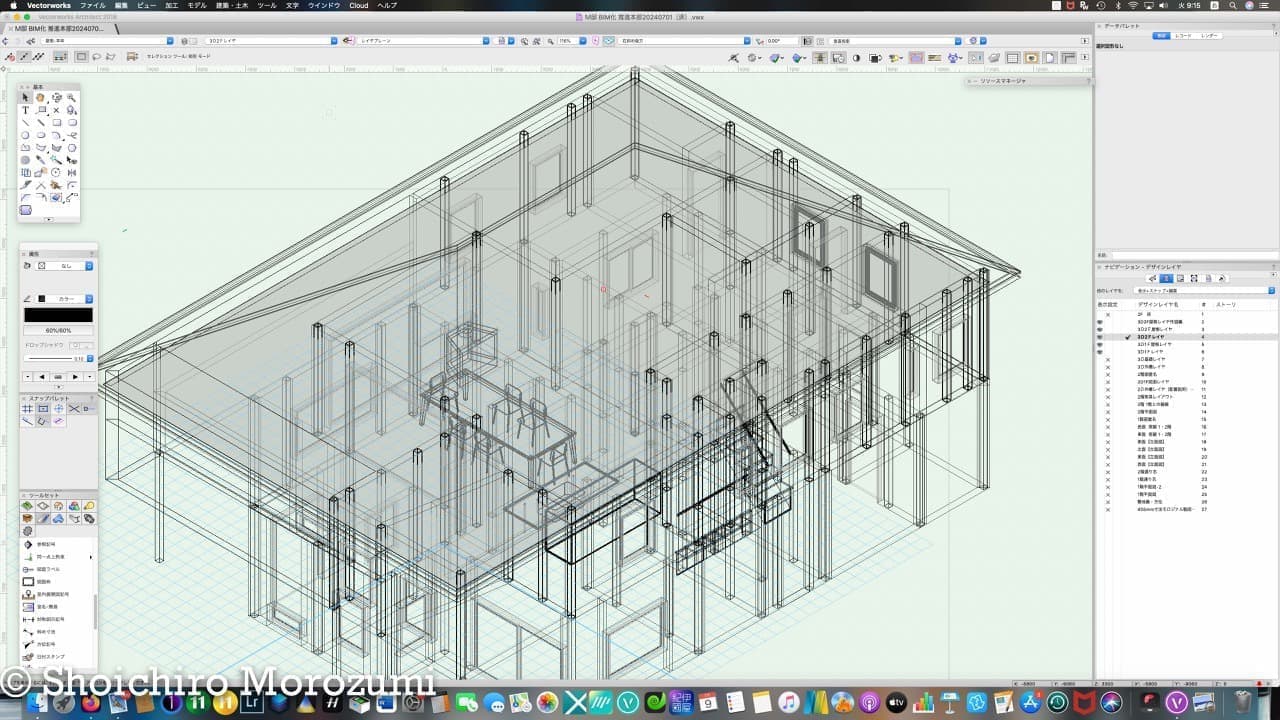
Task: Select the Text tool in Basic palette
Action: [x=26, y=110]
